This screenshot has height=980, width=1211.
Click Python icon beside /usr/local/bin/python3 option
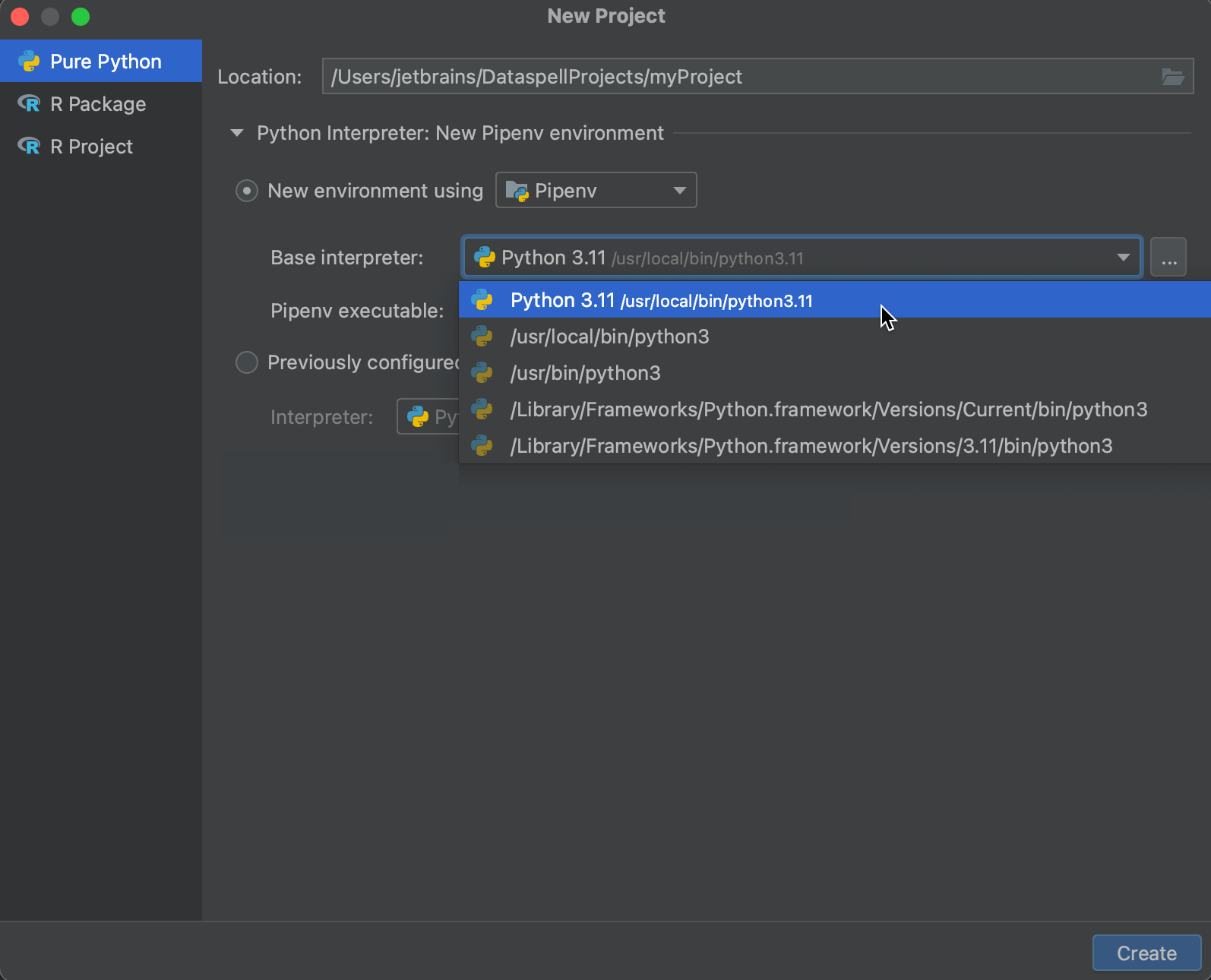(482, 337)
